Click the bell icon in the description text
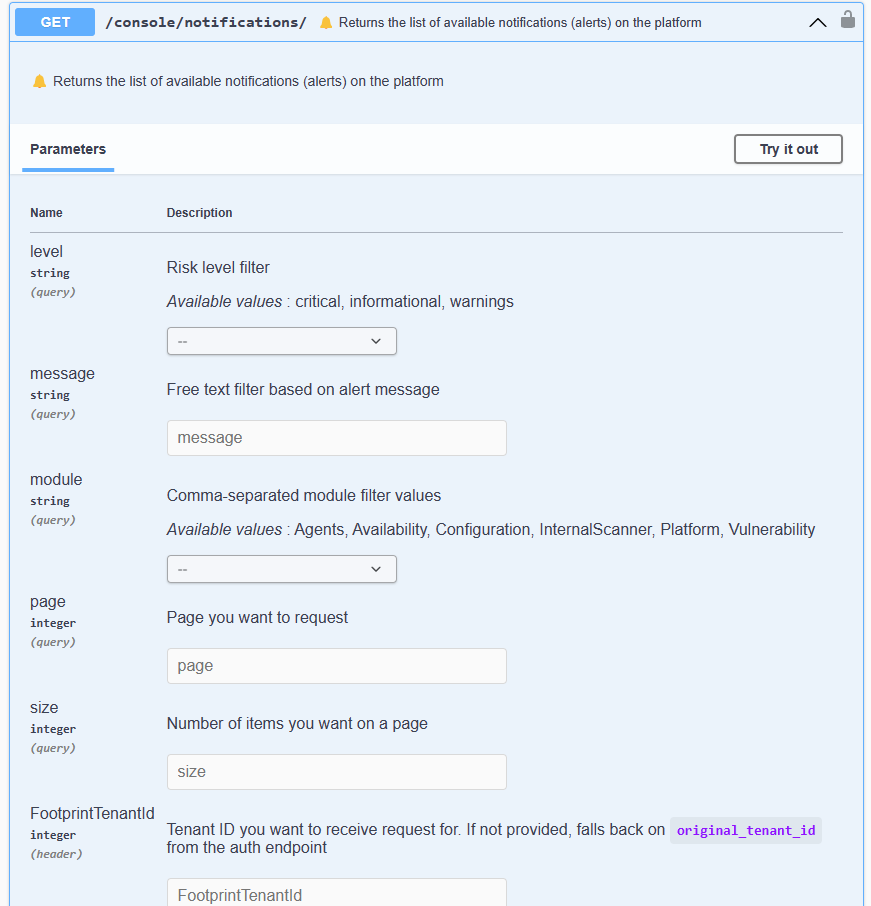The height and width of the screenshot is (906, 871). [x=39, y=81]
